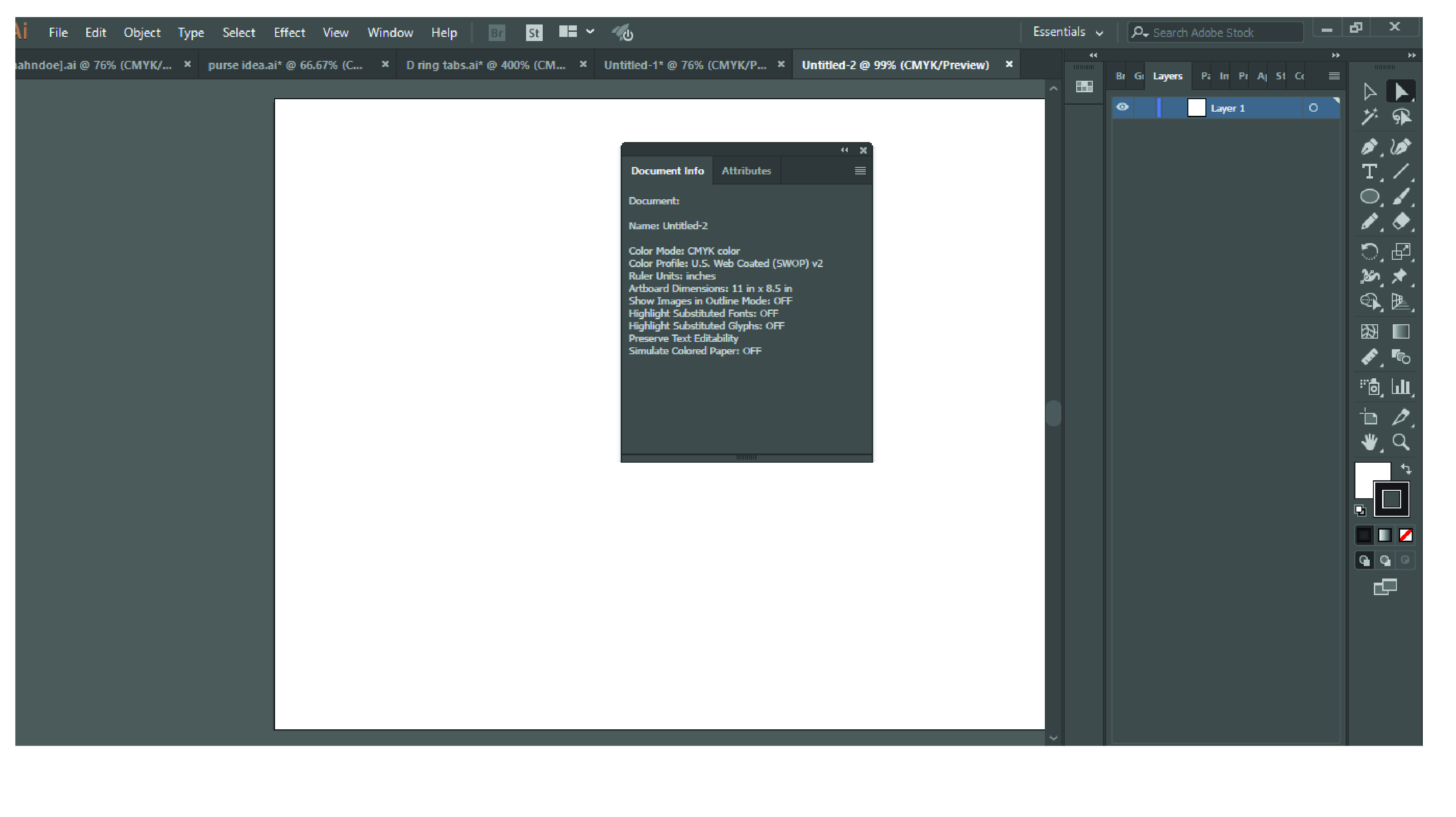
Task: Set stroke to None swatch
Action: (x=1406, y=535)
